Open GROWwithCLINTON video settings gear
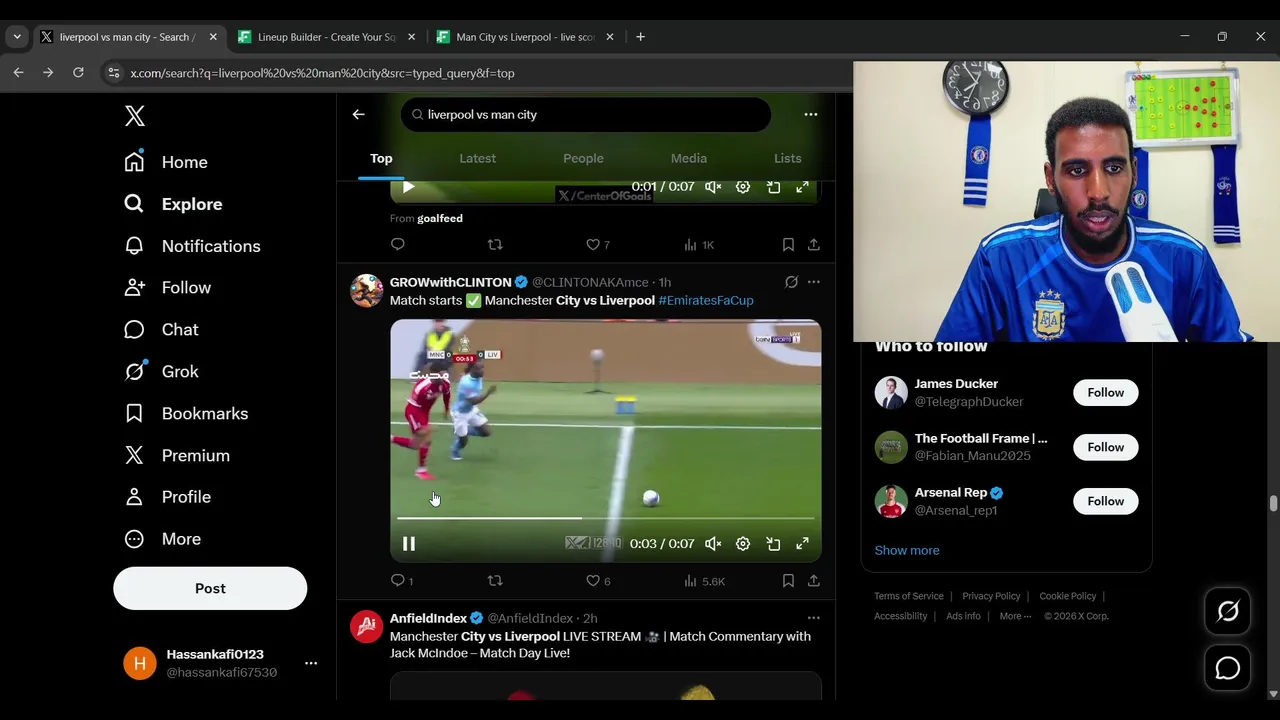 pyautogui.click(x=743, y=544)
